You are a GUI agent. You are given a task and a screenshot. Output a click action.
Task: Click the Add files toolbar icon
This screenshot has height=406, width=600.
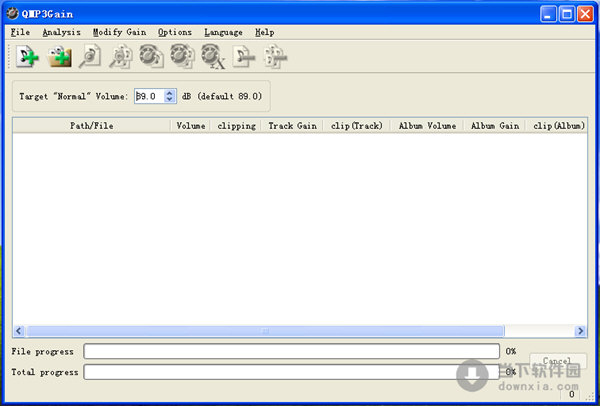pos(27,57)
